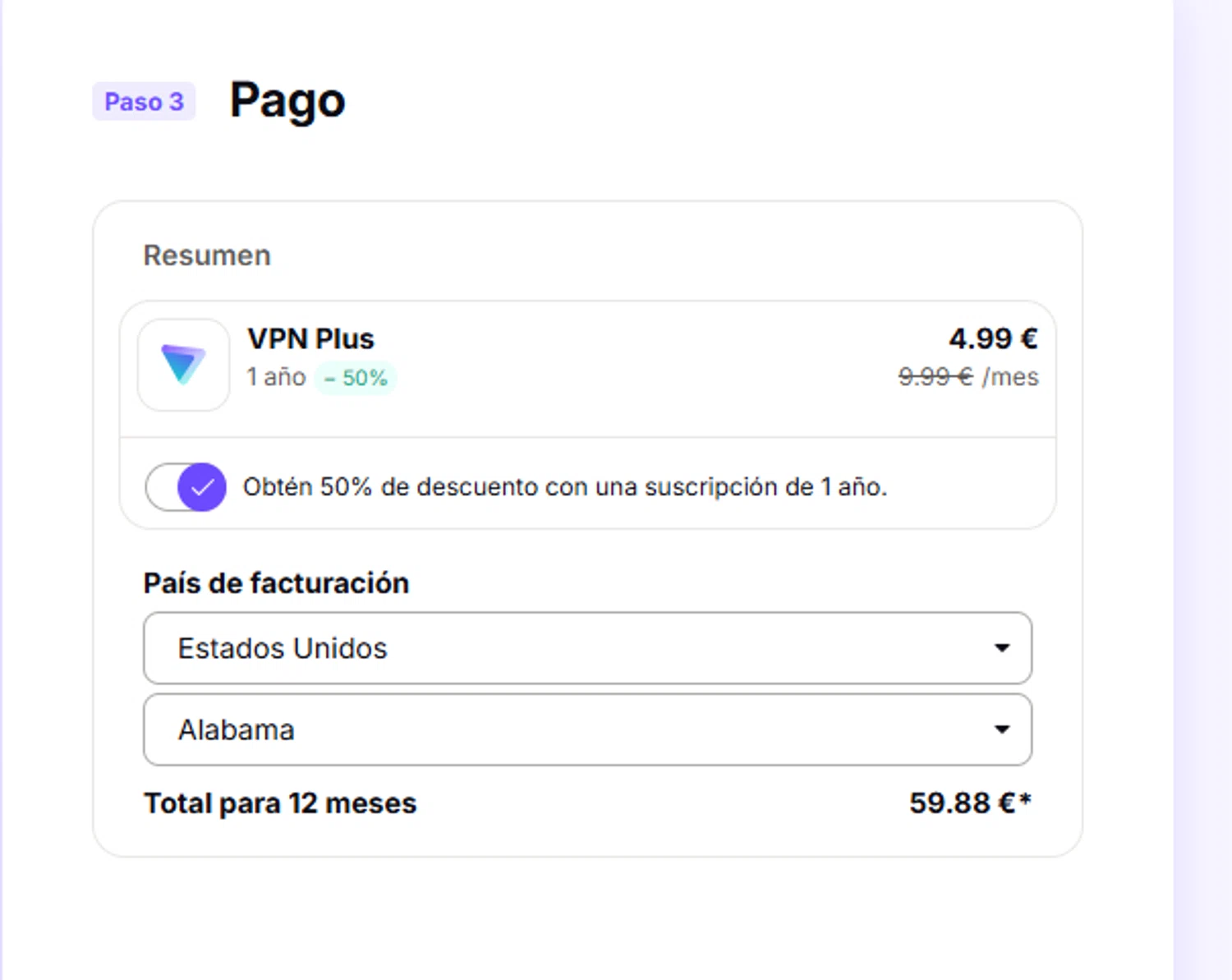Open the Alabama state dropdown

(x=586, y=729)
